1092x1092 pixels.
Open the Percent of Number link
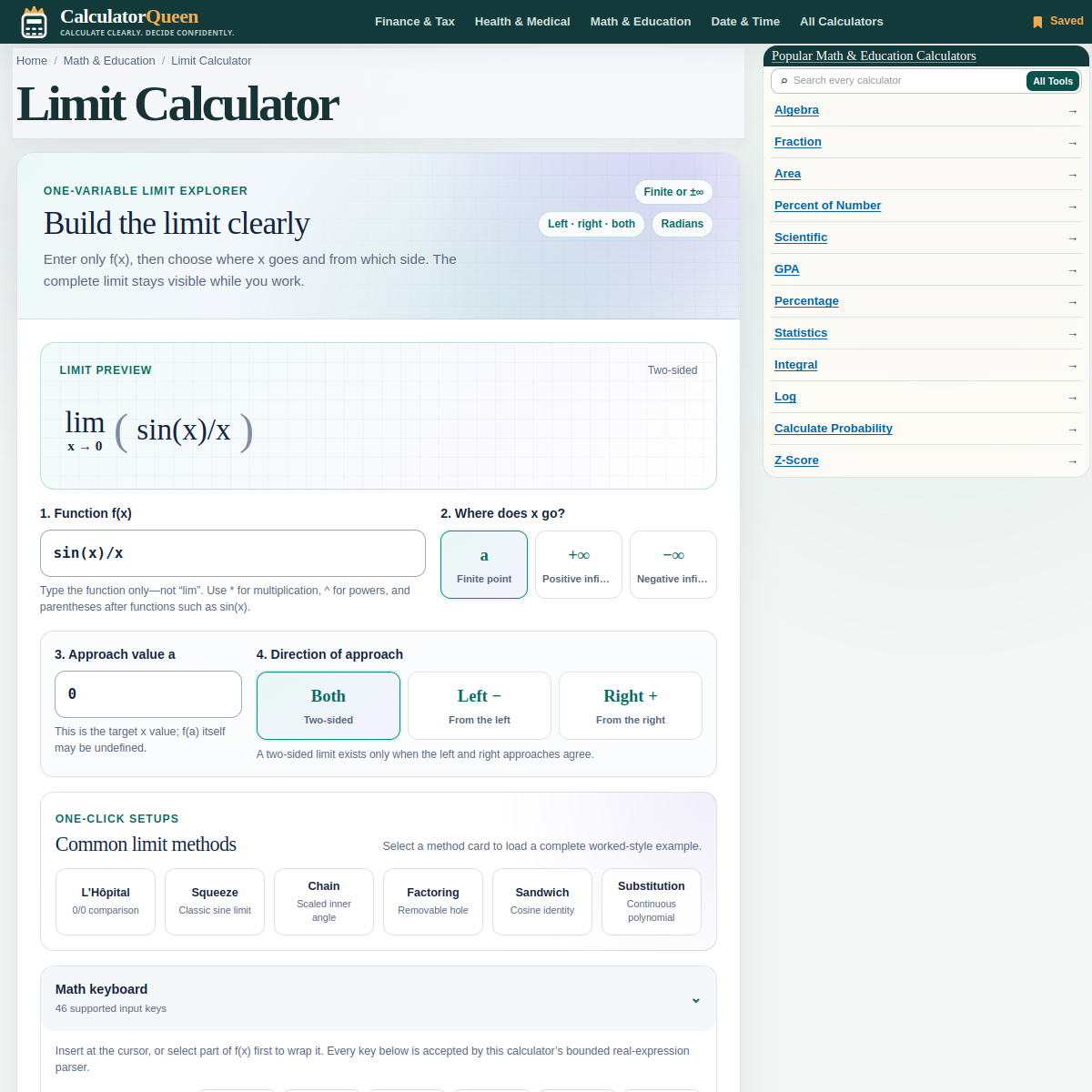pyautogui.click(x=827, y=206)
